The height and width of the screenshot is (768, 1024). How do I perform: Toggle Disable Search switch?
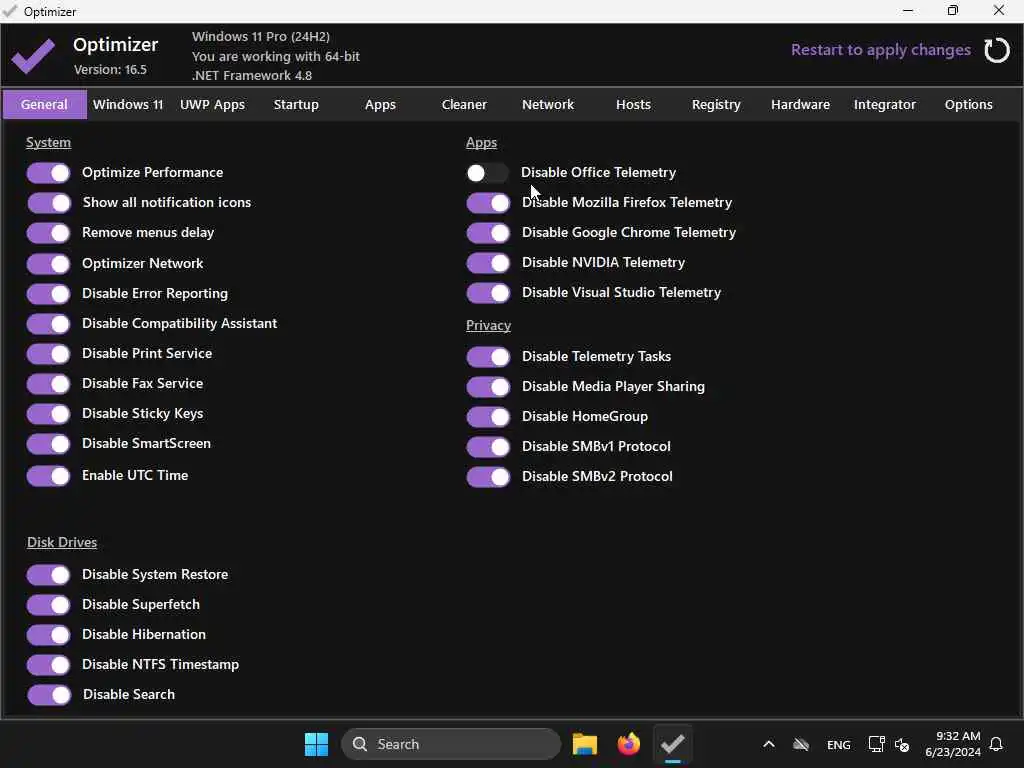click(48, 696)
